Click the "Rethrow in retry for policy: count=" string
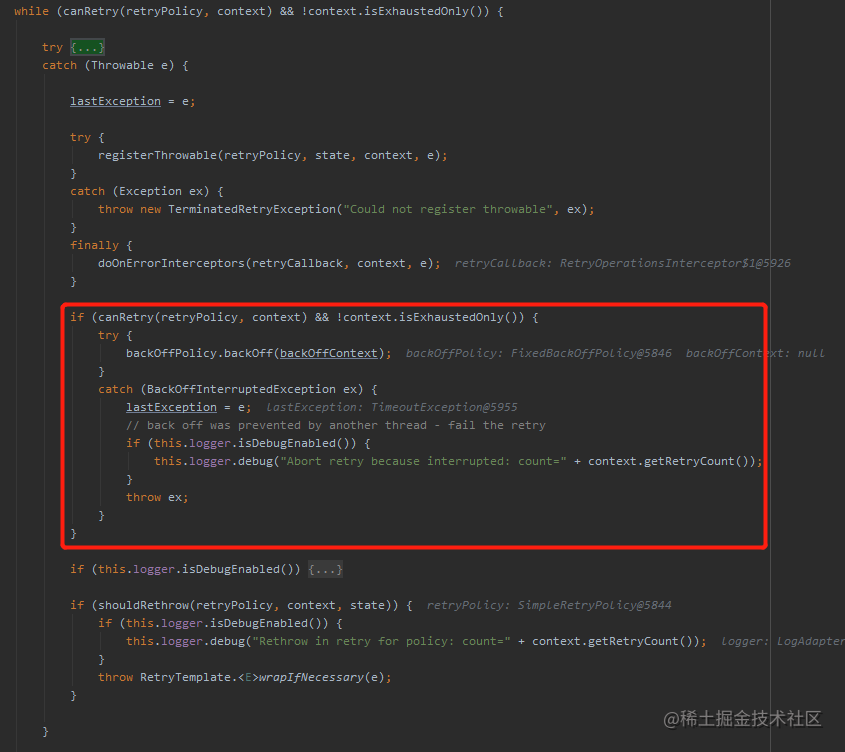This screenshot has width=845, height=752. pos(381,641)
